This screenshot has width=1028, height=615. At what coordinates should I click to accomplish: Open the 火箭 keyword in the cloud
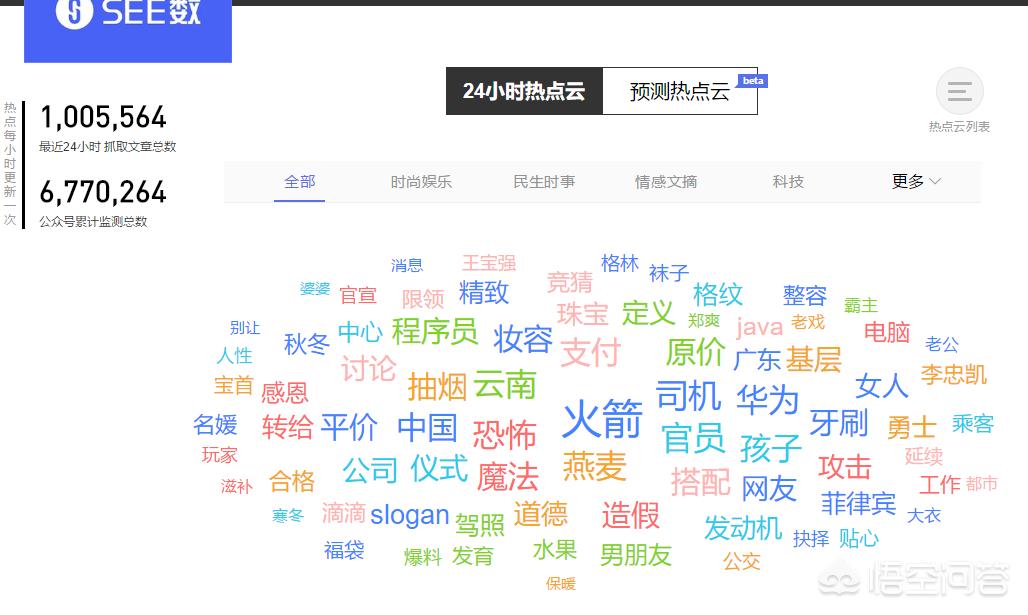point(601,422)
